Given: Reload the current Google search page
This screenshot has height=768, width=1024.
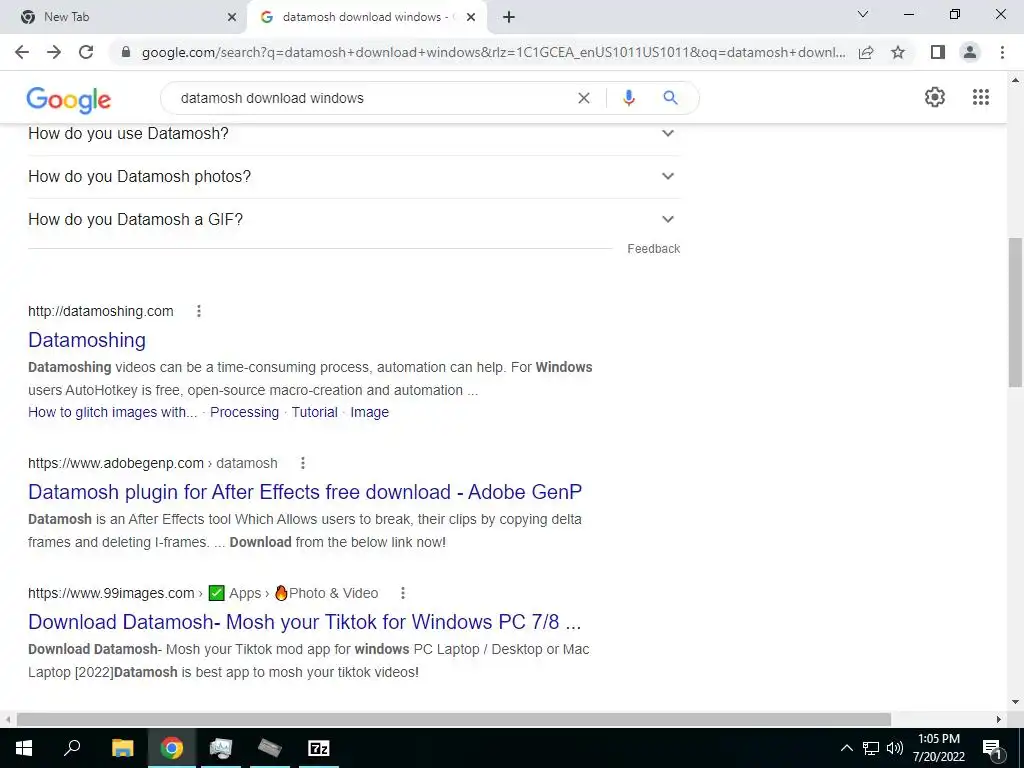Looking at the screenshot, I should [86, 52].
